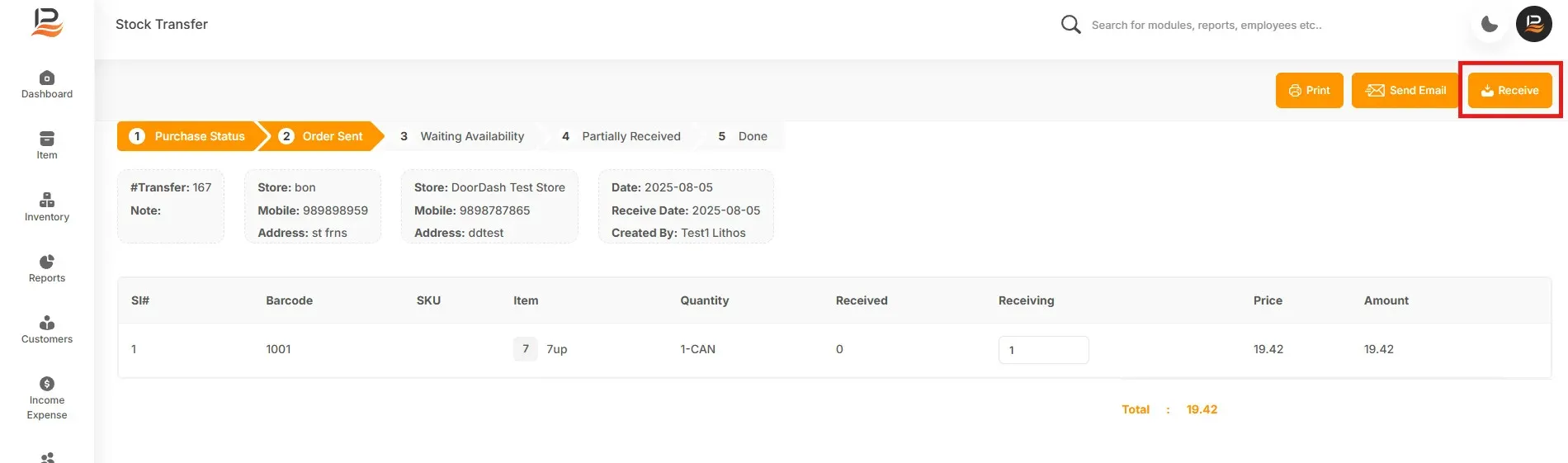The height and width of the screenshot is (463, 1568).
Task: Select the Order Sent step
Action: pyautogui.click(x=322, y=136)
